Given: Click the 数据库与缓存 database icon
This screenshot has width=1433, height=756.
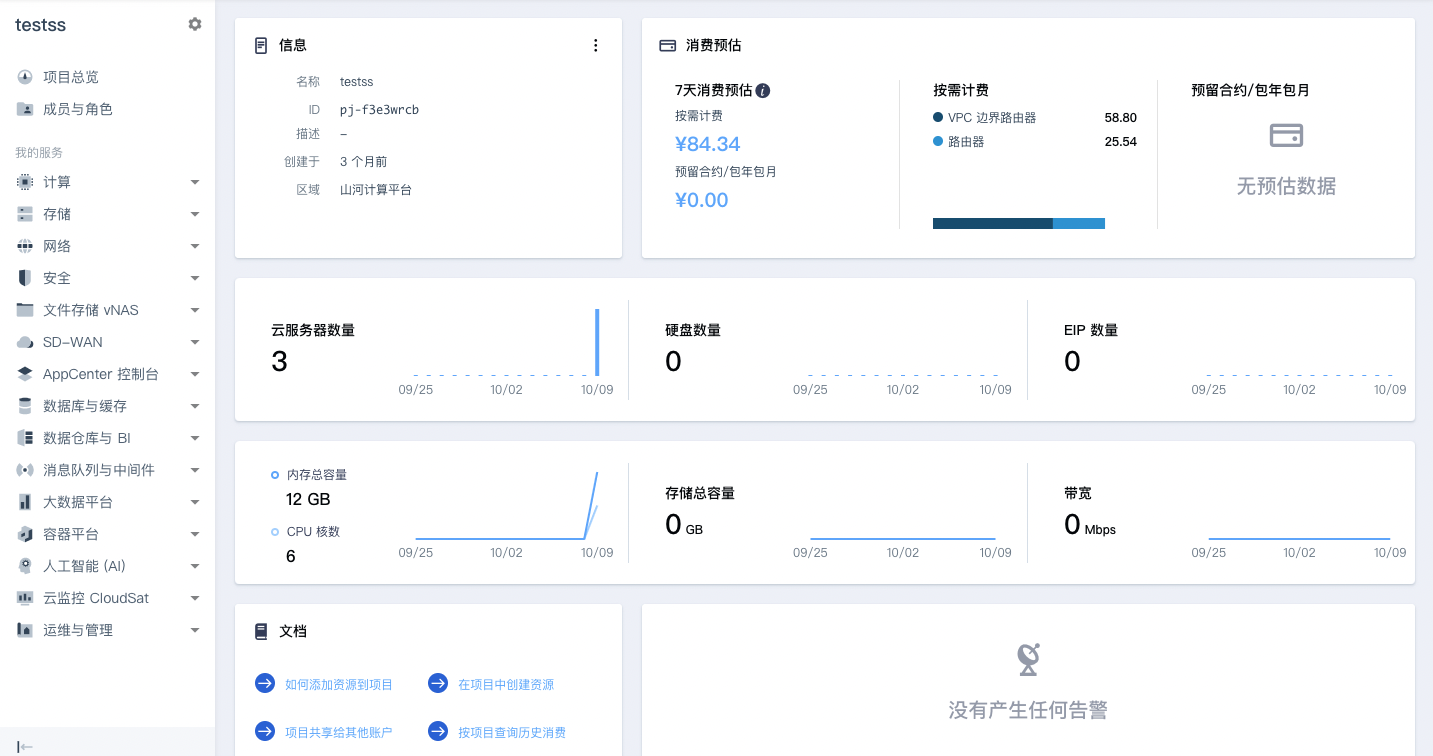Looking at the screenshot, I should point(25,406).
